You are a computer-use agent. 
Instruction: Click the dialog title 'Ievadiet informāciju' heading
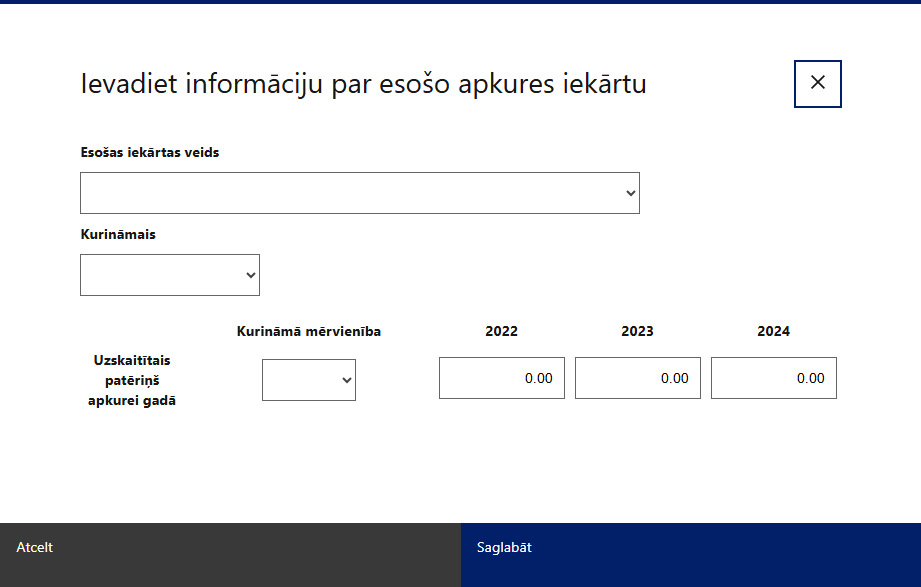click(x=363, y=84)
